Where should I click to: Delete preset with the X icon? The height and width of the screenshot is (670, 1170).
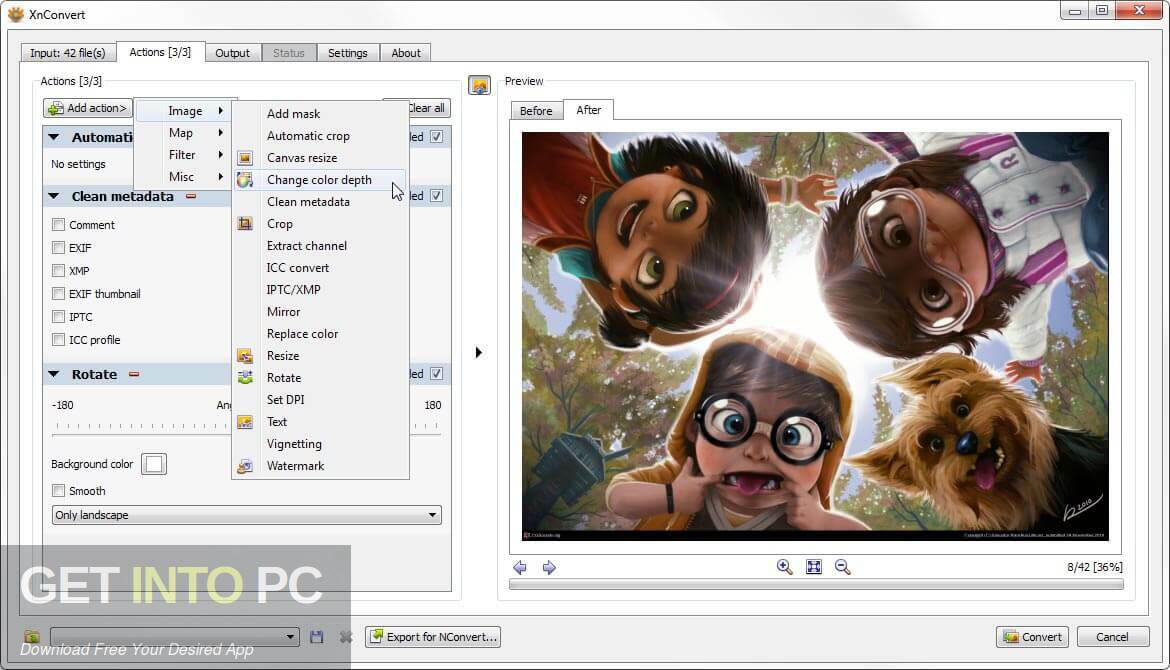[345, 636]
